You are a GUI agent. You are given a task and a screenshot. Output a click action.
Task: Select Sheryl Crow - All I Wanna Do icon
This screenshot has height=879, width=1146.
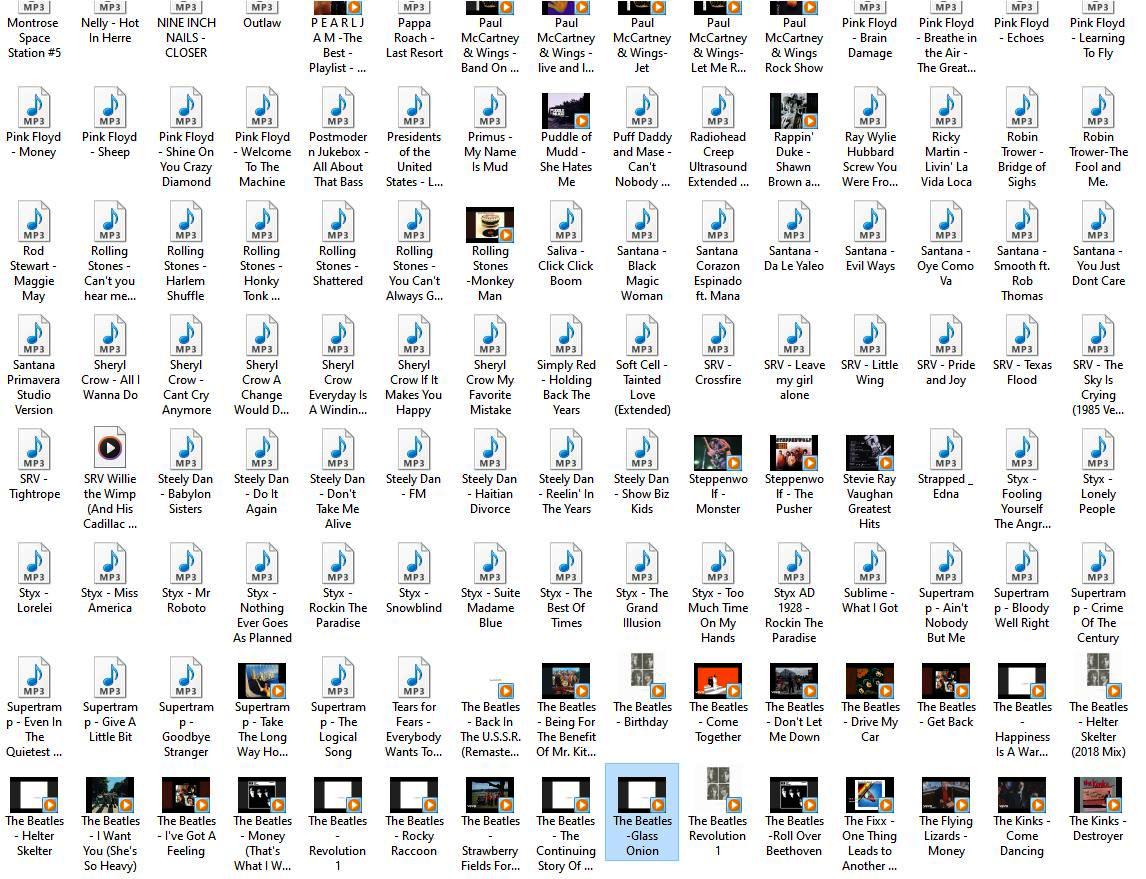pos(110,336)
